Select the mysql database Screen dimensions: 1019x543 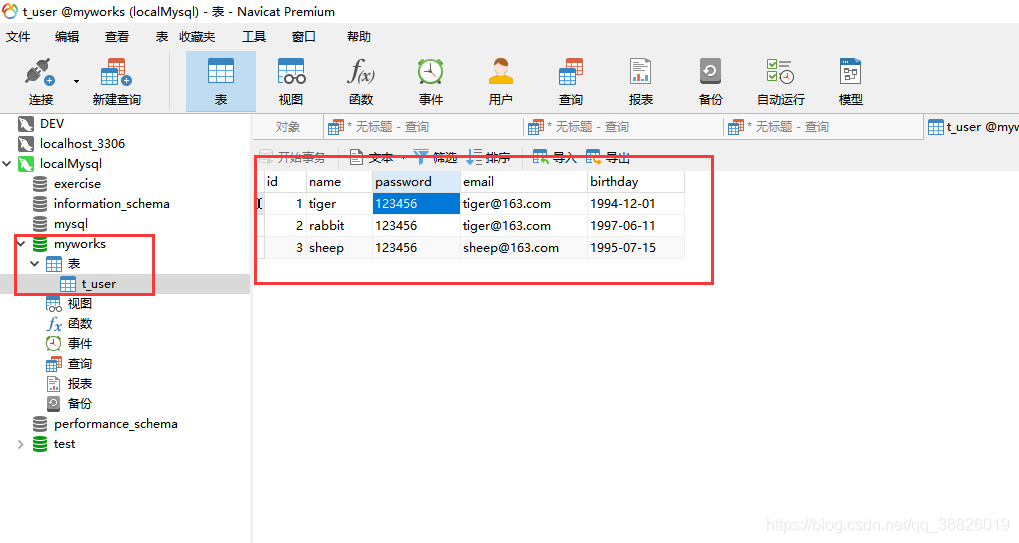(x=70, y=224)
